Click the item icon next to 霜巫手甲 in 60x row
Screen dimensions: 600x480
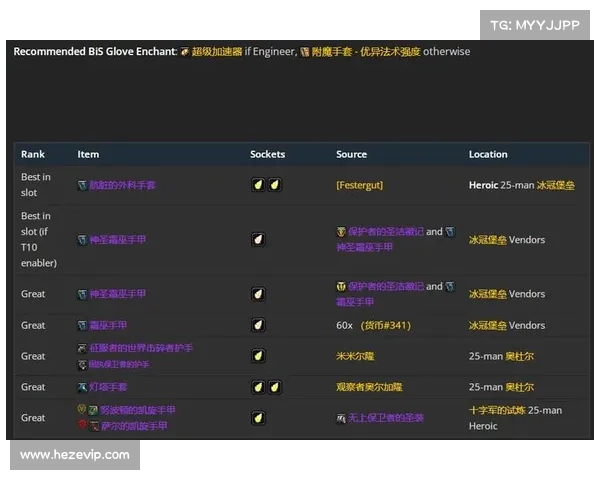point(82,326)
